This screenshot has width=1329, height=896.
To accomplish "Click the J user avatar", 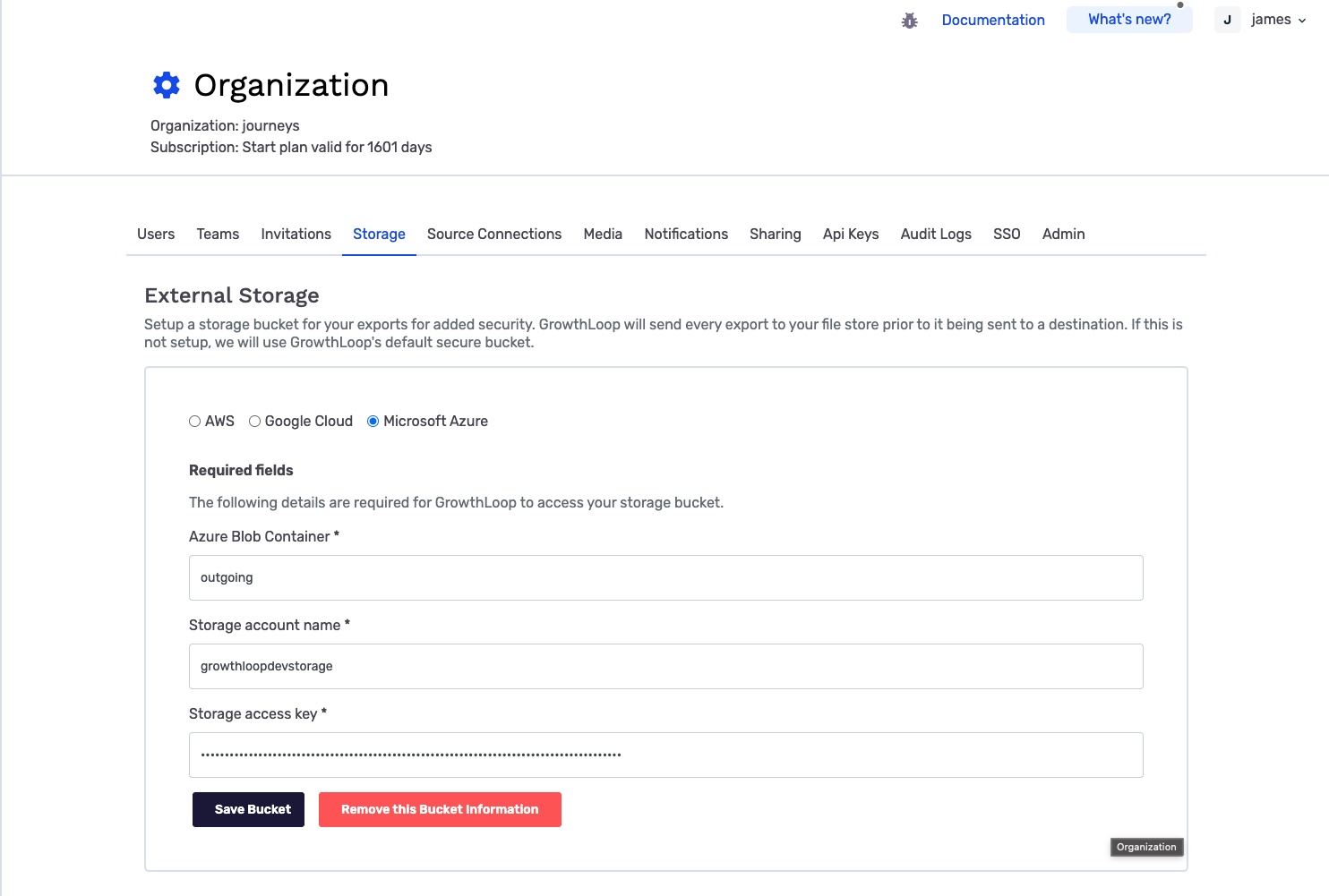I will (x=1227, y=20).
